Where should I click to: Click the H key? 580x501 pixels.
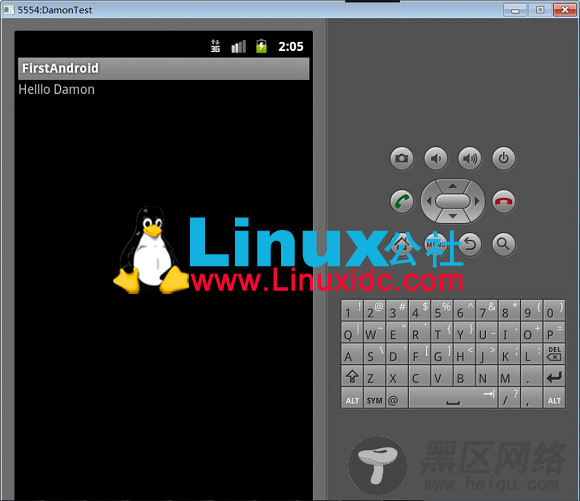tap(464, 354)
